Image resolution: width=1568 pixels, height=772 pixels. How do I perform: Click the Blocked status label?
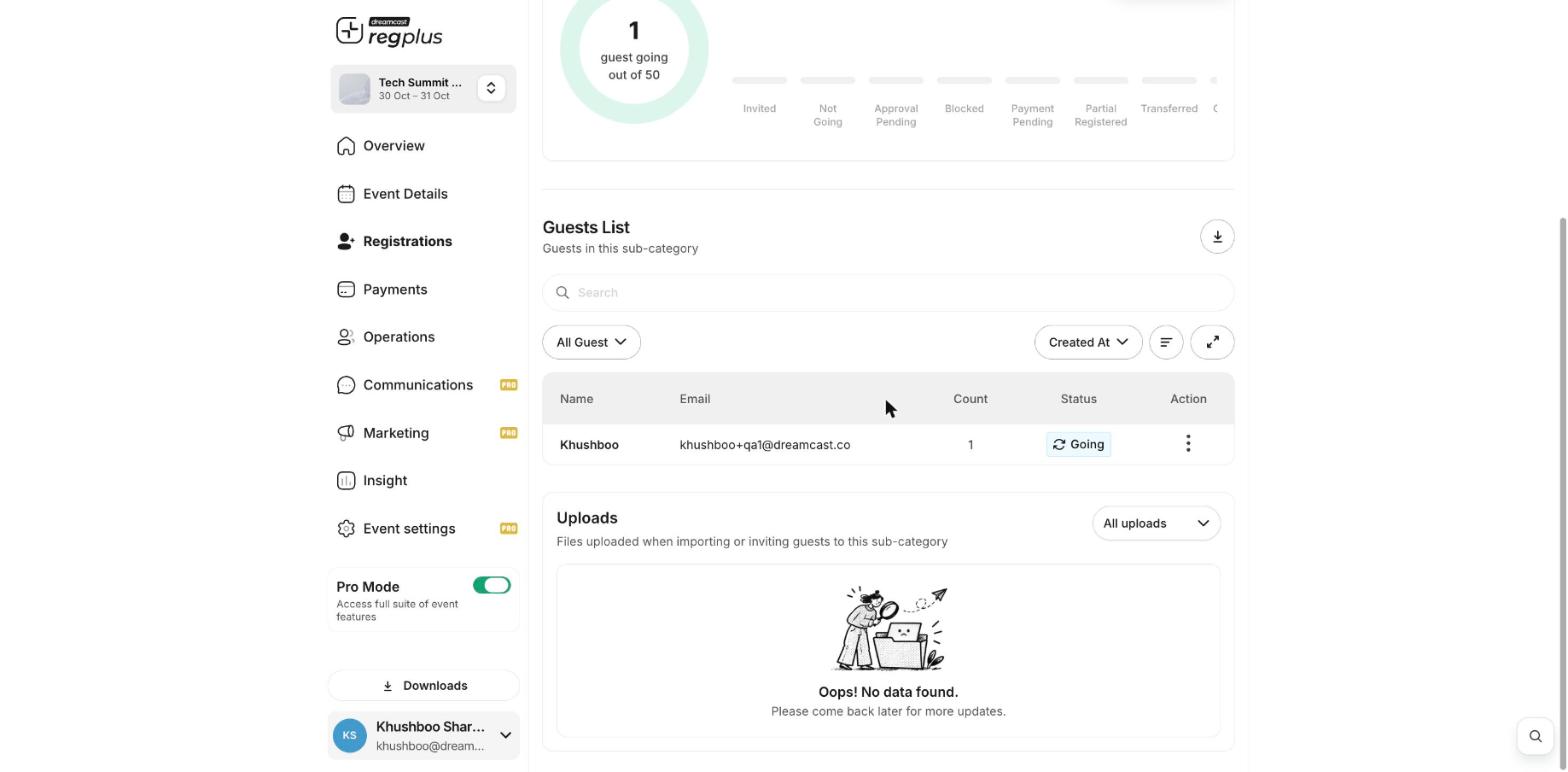964,109
